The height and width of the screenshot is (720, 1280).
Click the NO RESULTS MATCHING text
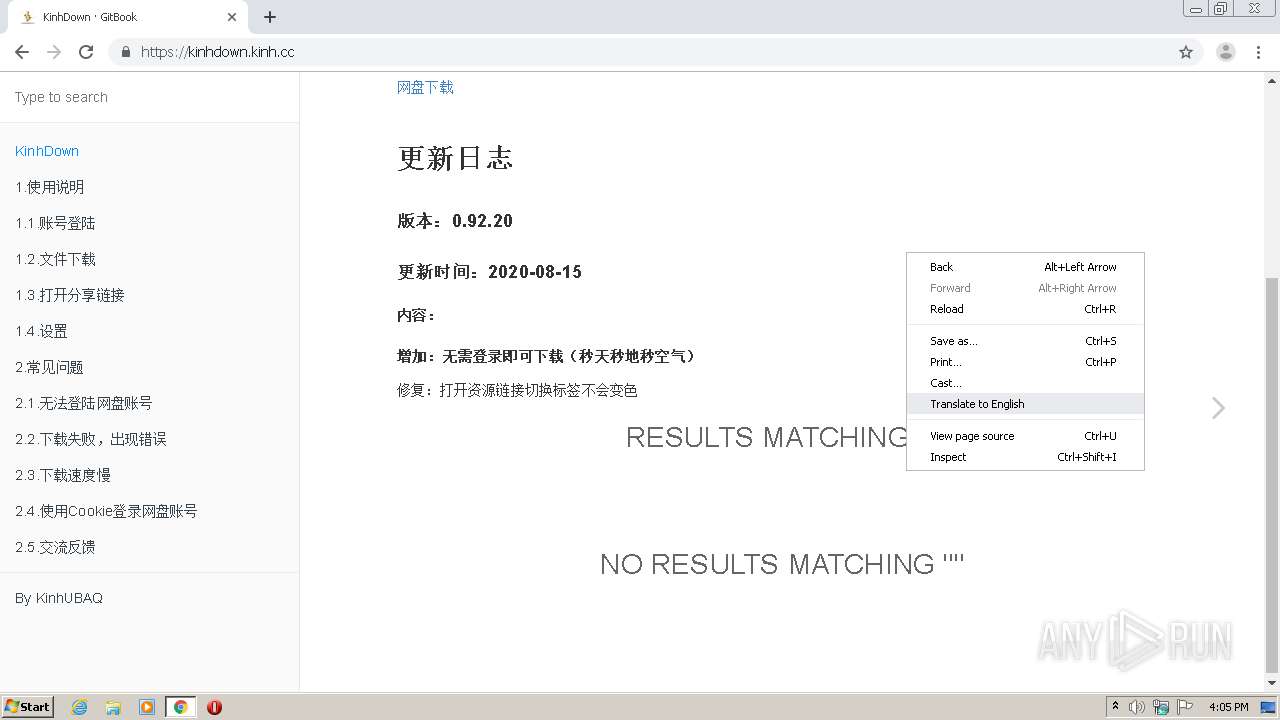click(782, 564)
